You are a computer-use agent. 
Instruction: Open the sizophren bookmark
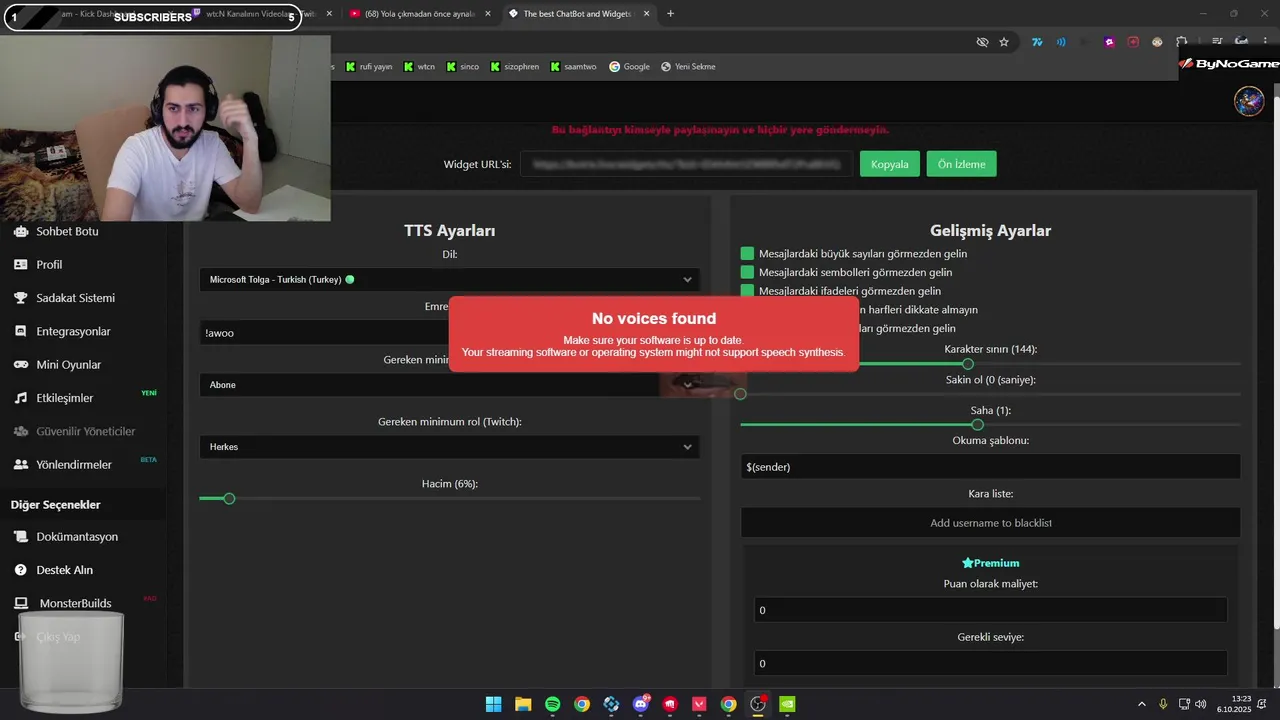(514, 67)
